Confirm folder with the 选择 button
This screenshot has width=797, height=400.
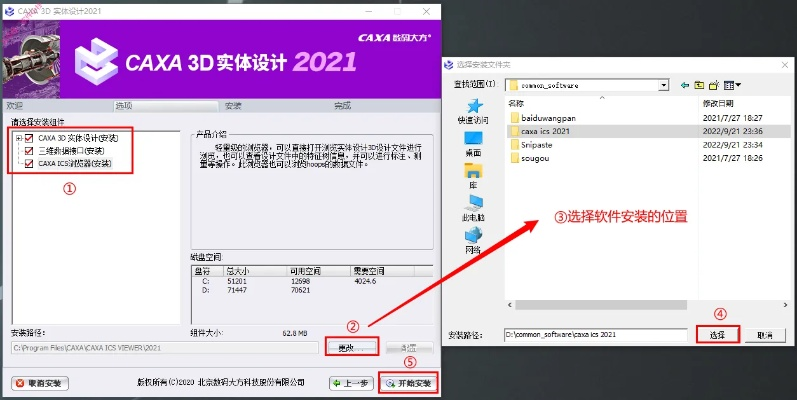717,335
